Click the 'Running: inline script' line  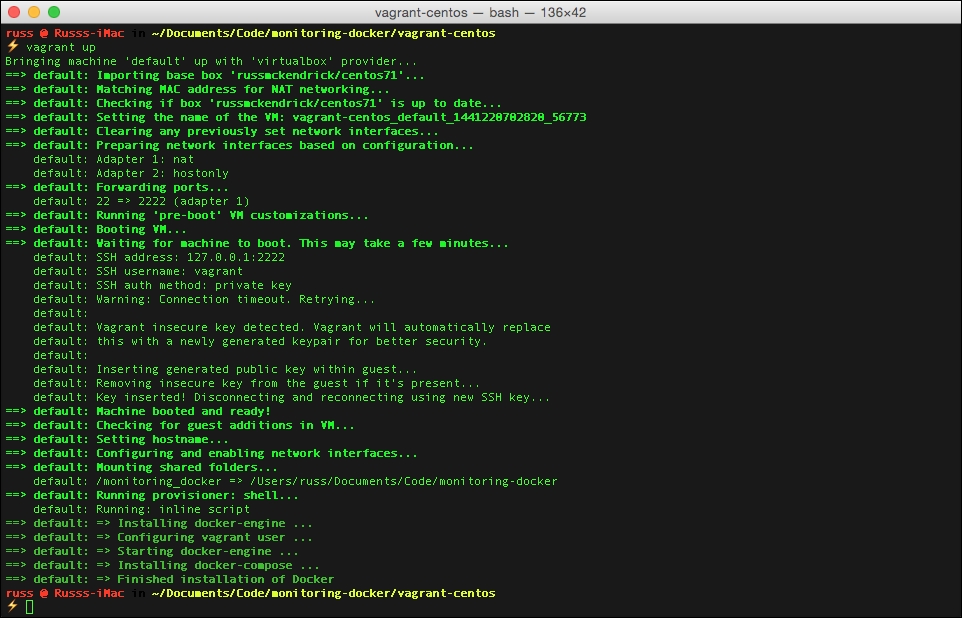tap(141, 509)
